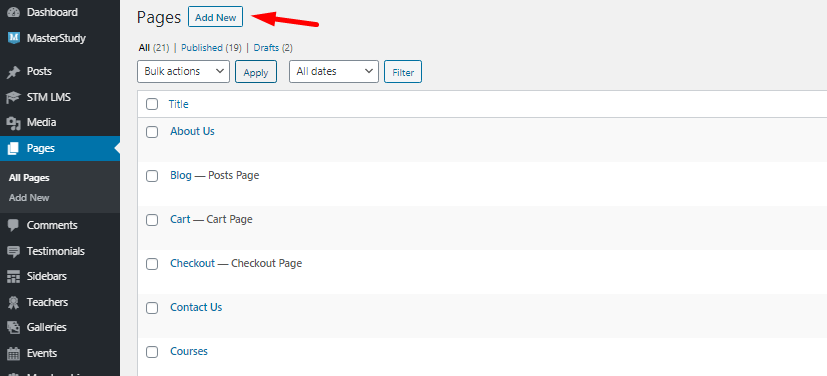This screenshot has width=827, height=376.
Task: Click the STM LMS graduation cap icon
Action: [x=13, y=98]
